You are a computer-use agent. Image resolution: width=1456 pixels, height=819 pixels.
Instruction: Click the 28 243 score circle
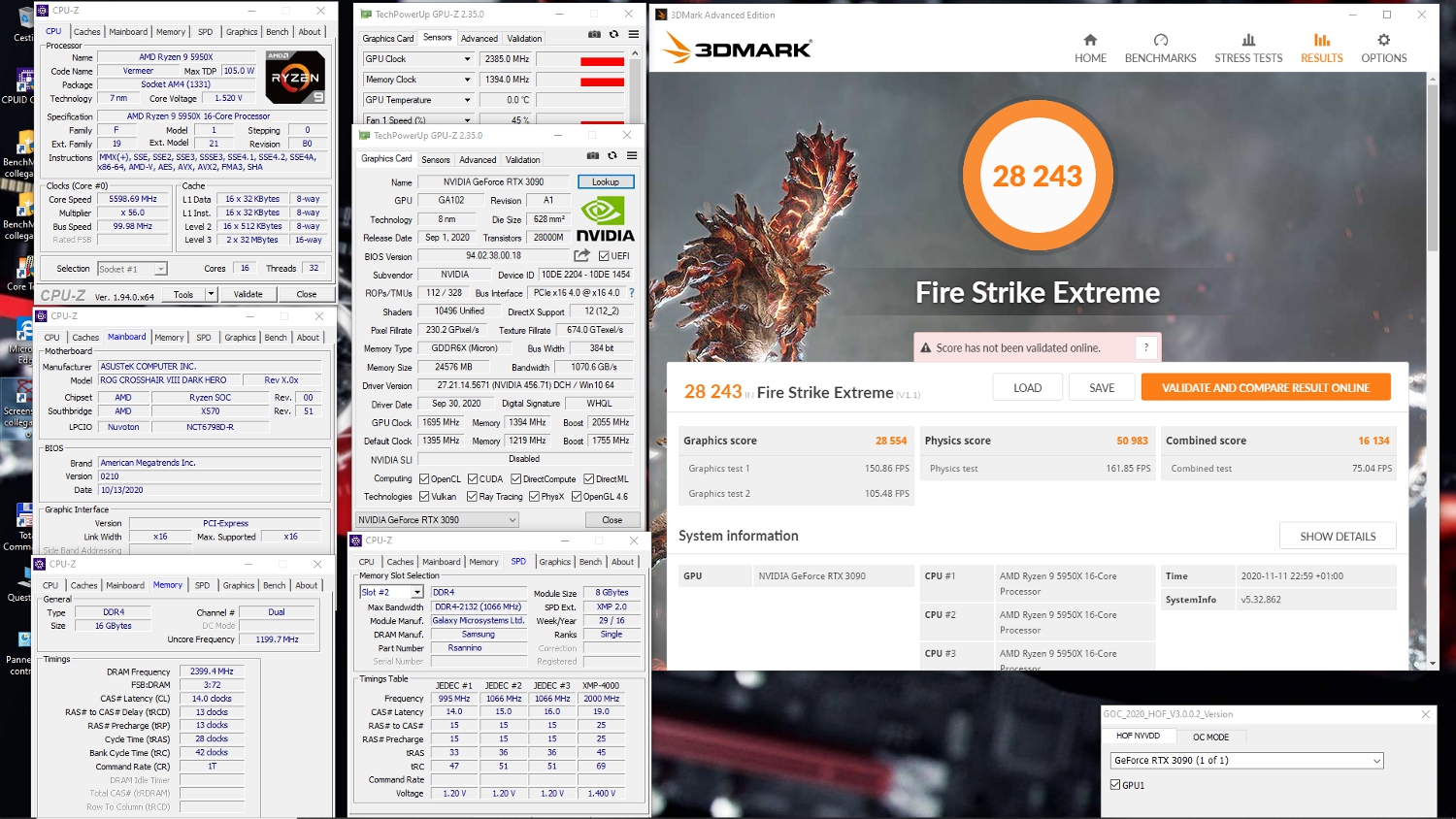1037,176
